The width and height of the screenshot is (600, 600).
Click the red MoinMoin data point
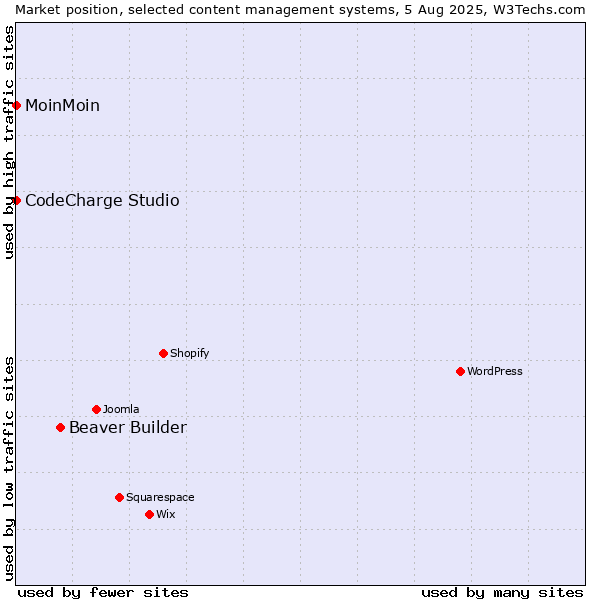click(16, 105)
